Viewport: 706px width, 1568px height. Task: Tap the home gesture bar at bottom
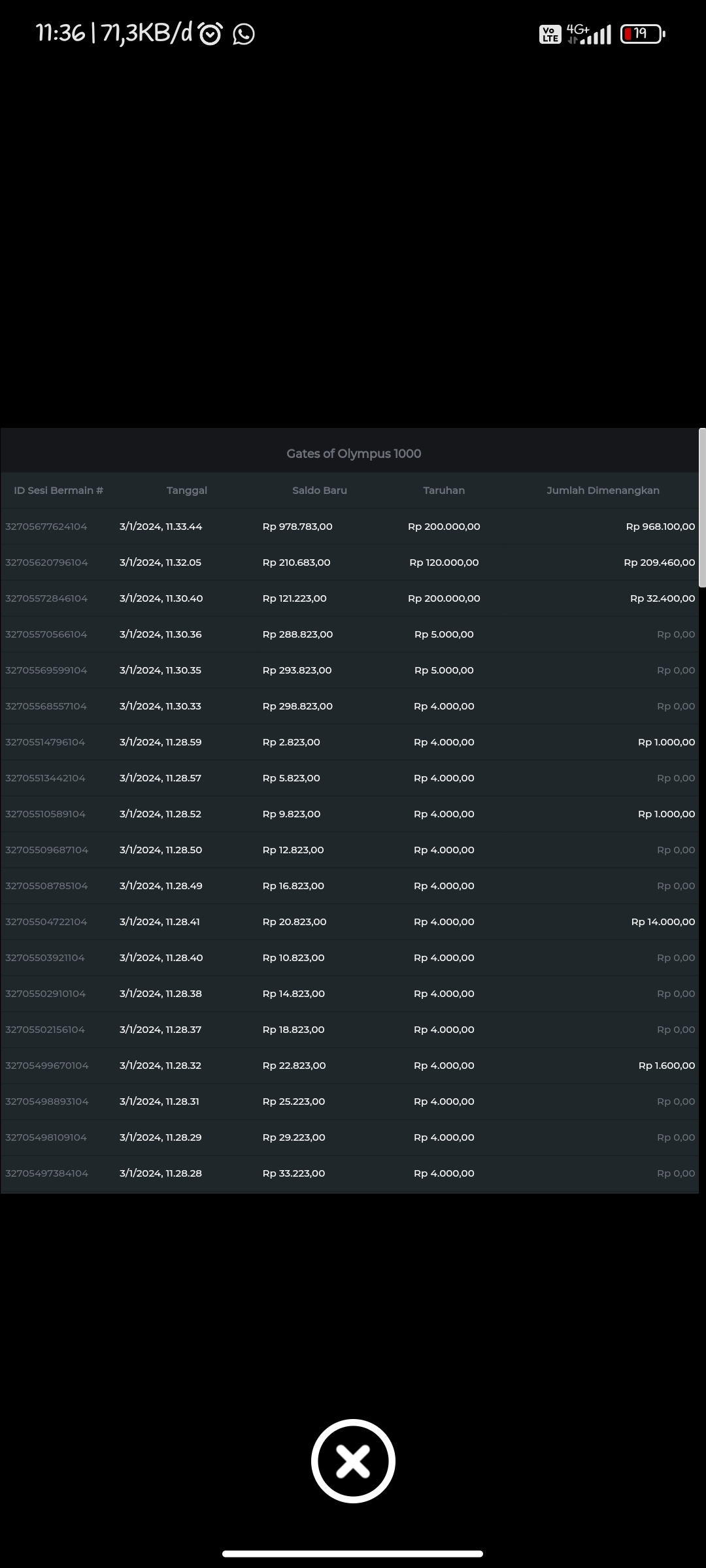click(x=352, y=1554)
